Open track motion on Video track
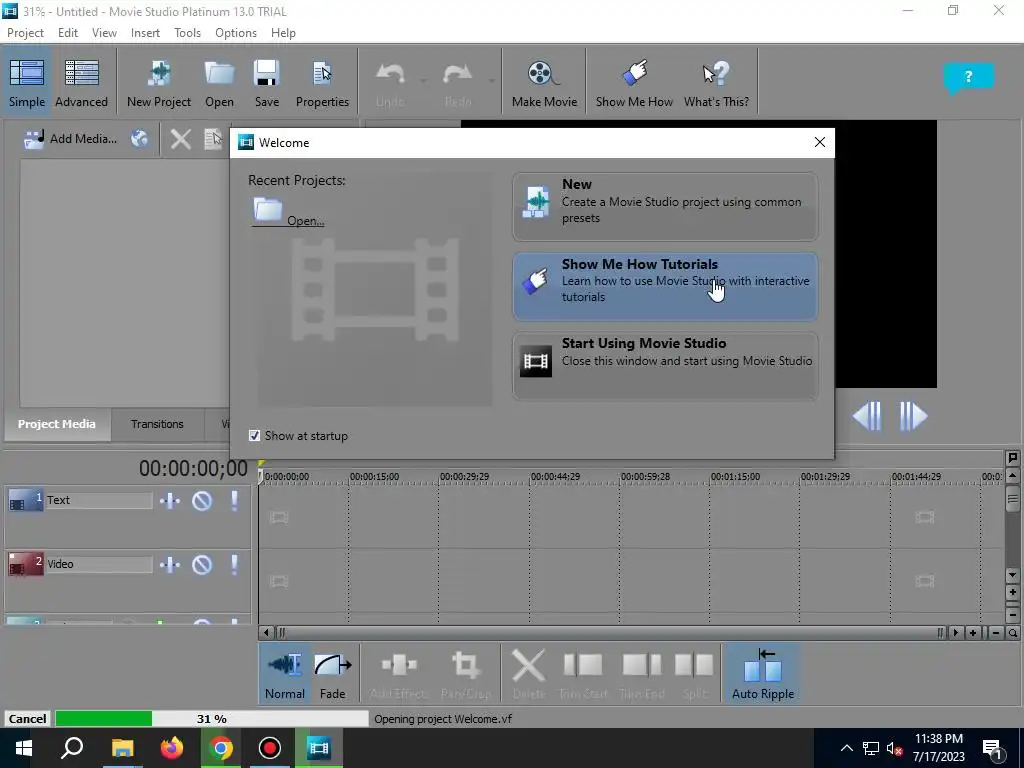Viewport: 1024px width, 768px height. point(170,565)
